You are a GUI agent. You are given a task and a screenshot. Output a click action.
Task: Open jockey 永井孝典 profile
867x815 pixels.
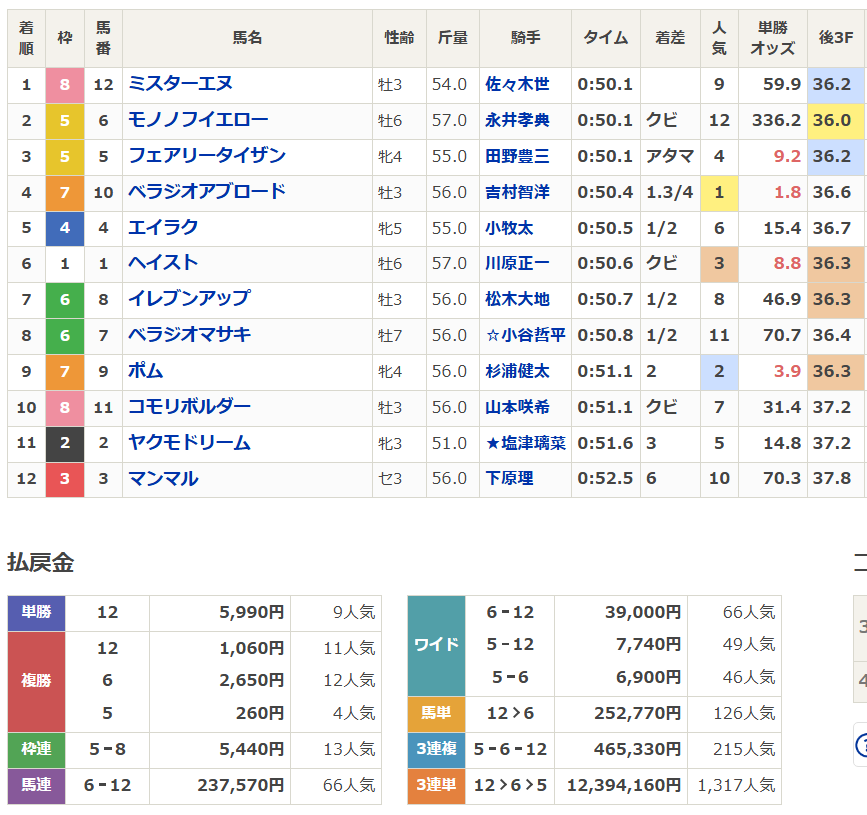point(517,120)
